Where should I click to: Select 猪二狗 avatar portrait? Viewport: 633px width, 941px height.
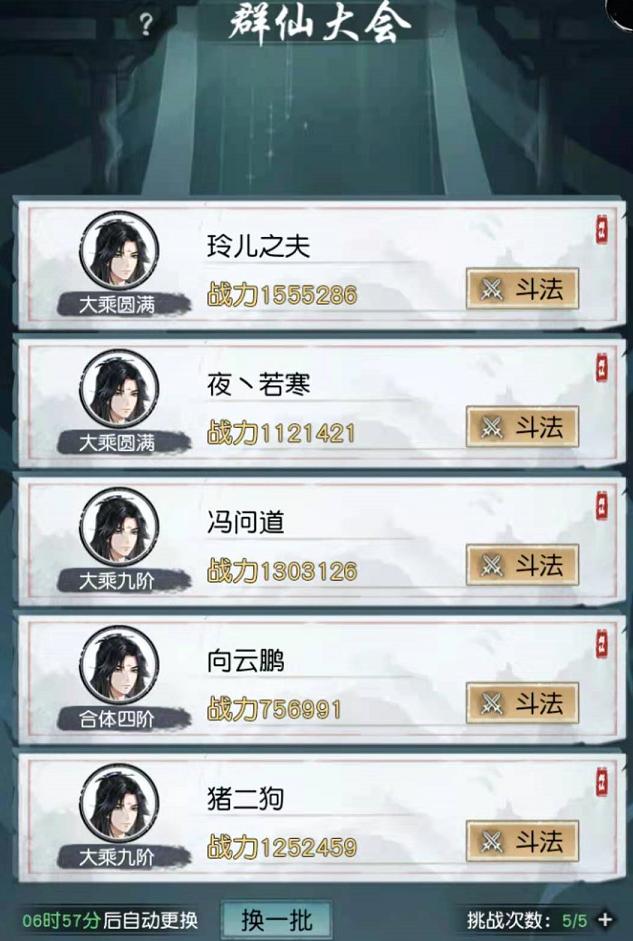120,802
